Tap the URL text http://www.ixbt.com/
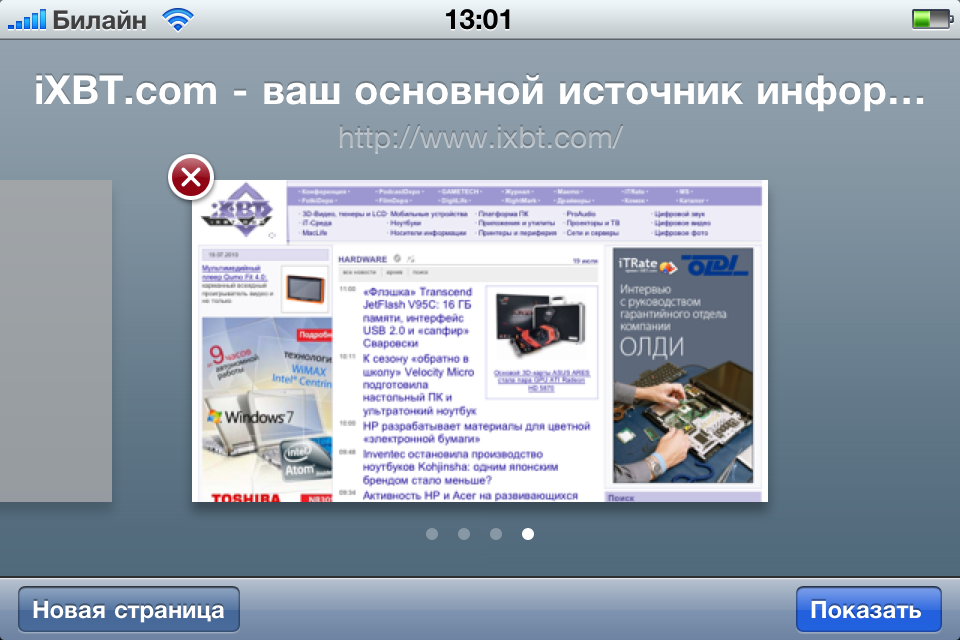960x640 pixels. pyautogui.click(x=481, y=138)
